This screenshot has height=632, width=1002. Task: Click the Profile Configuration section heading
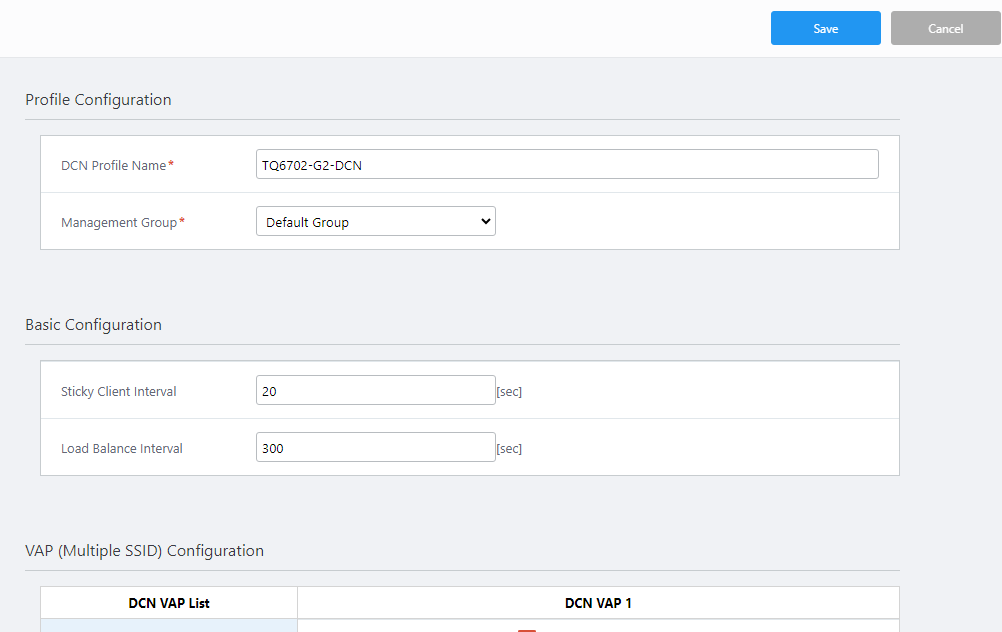point(98,100)
